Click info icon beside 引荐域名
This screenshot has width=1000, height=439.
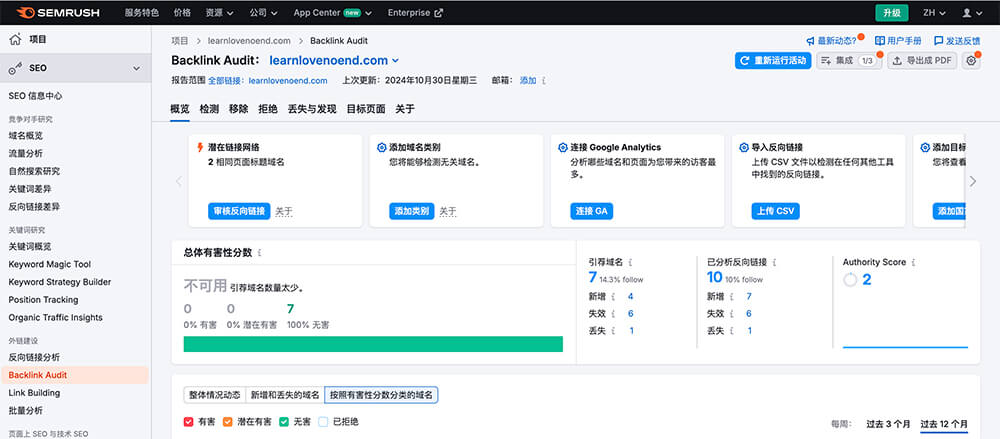(630, 262)
